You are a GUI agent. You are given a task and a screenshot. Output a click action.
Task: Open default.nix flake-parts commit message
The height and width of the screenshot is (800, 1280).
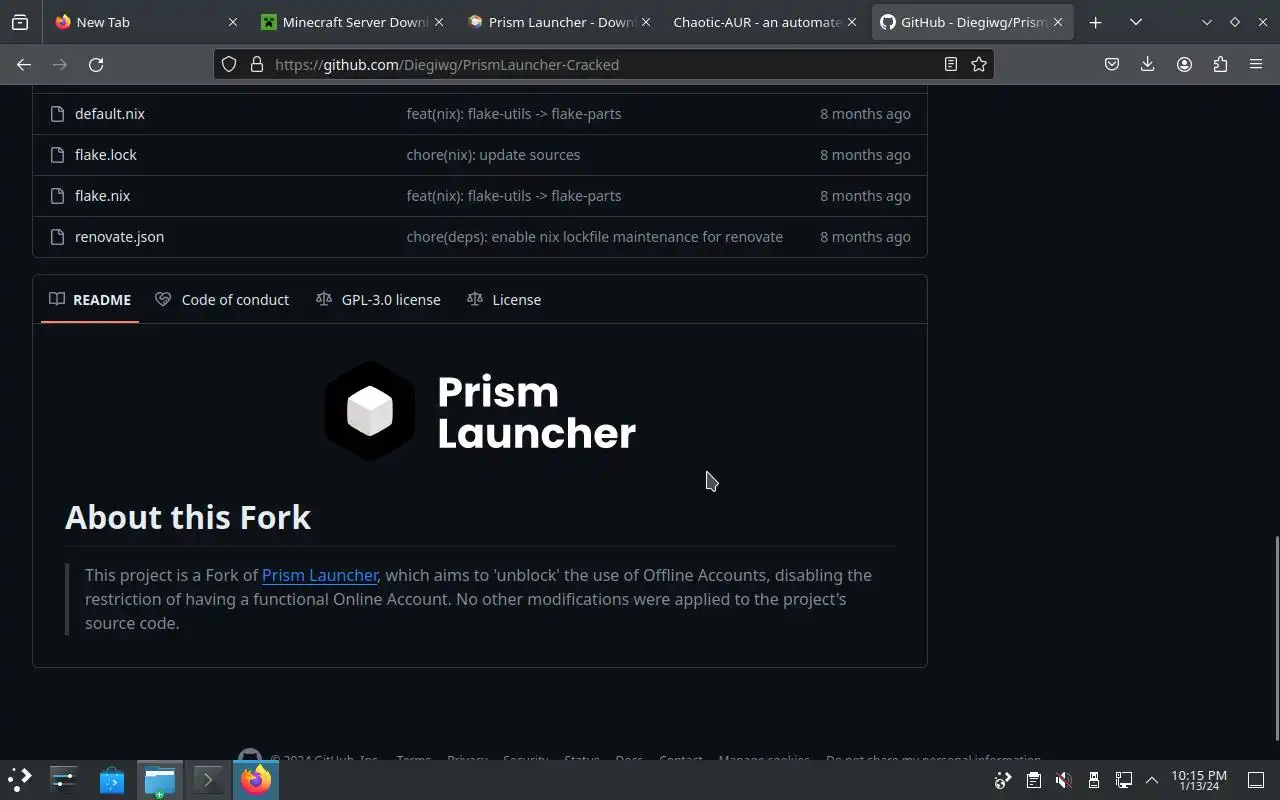tap(514, 114)
